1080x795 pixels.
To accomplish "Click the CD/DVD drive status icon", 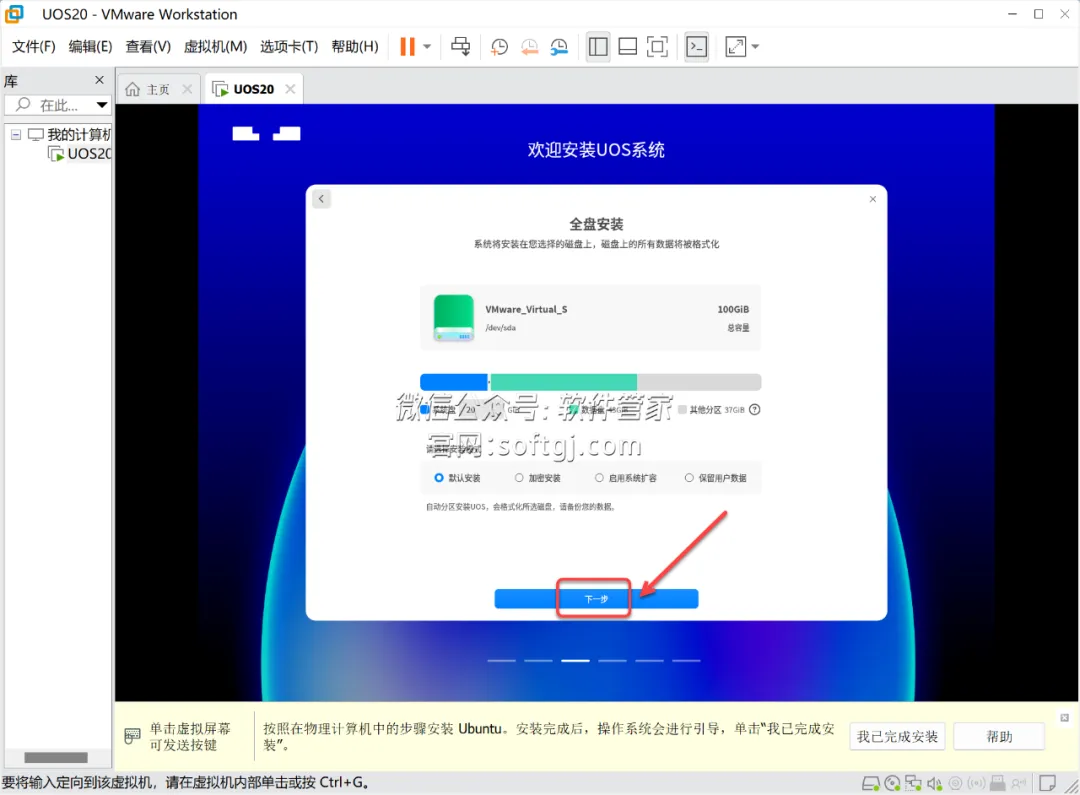I will point(892,783).
